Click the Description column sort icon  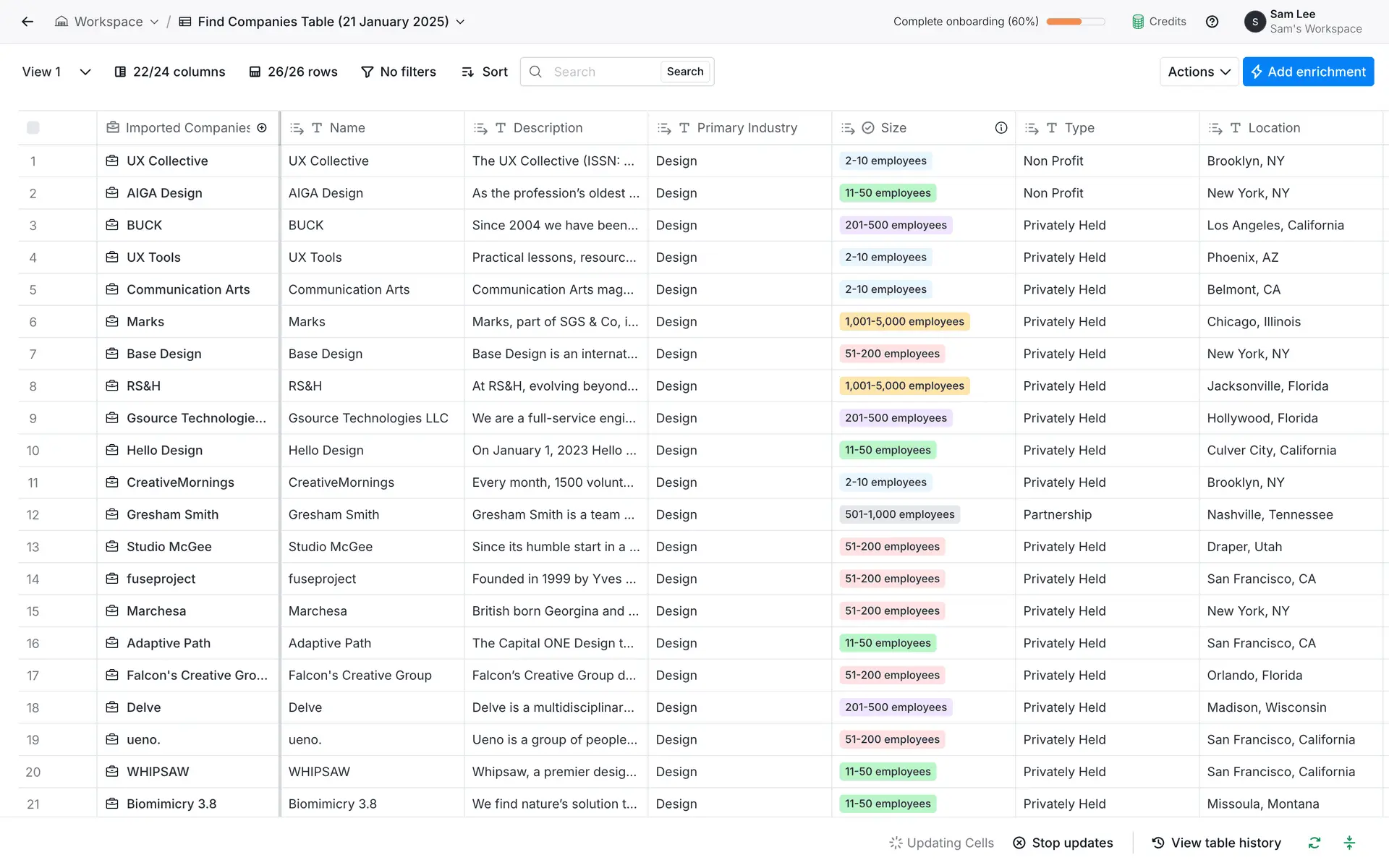[x=480, y=128]
